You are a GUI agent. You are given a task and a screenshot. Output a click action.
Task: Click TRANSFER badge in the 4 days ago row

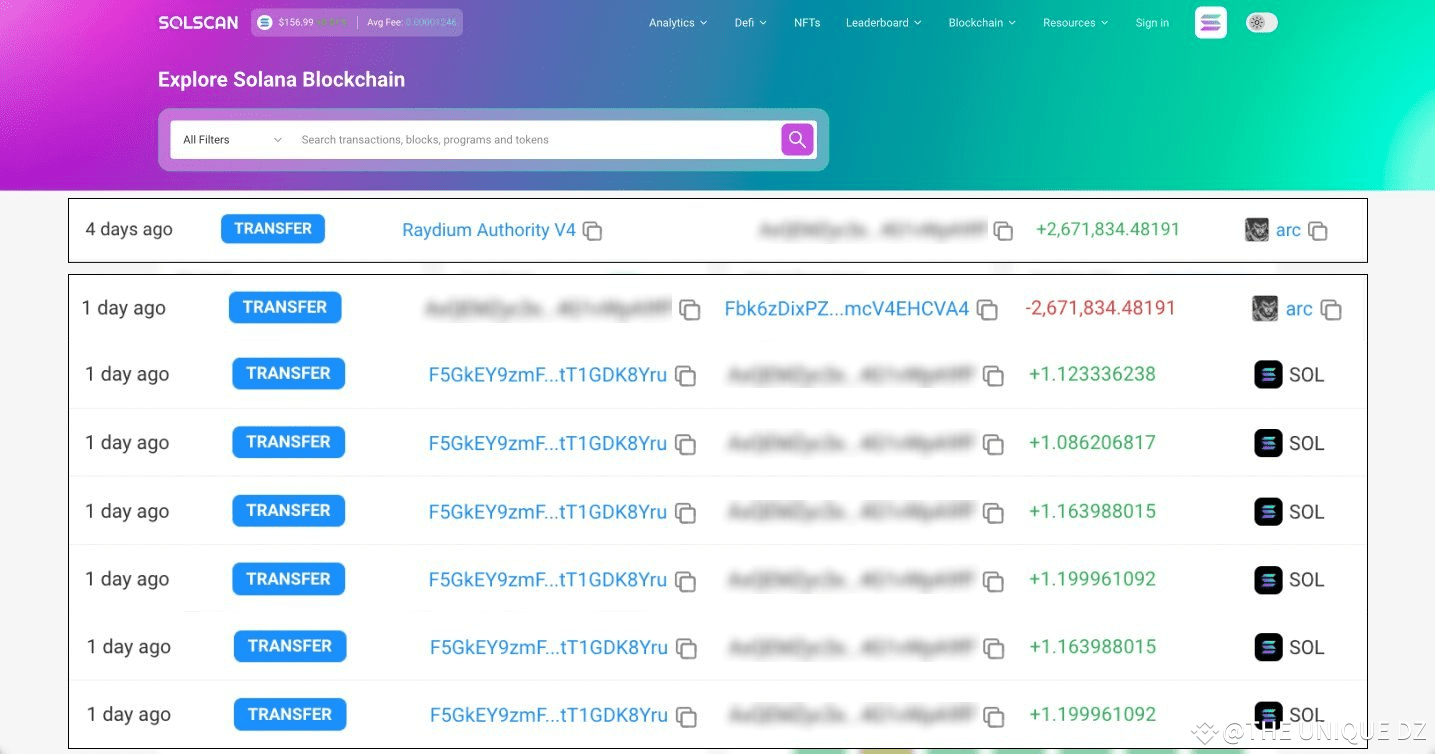point(273,229)
